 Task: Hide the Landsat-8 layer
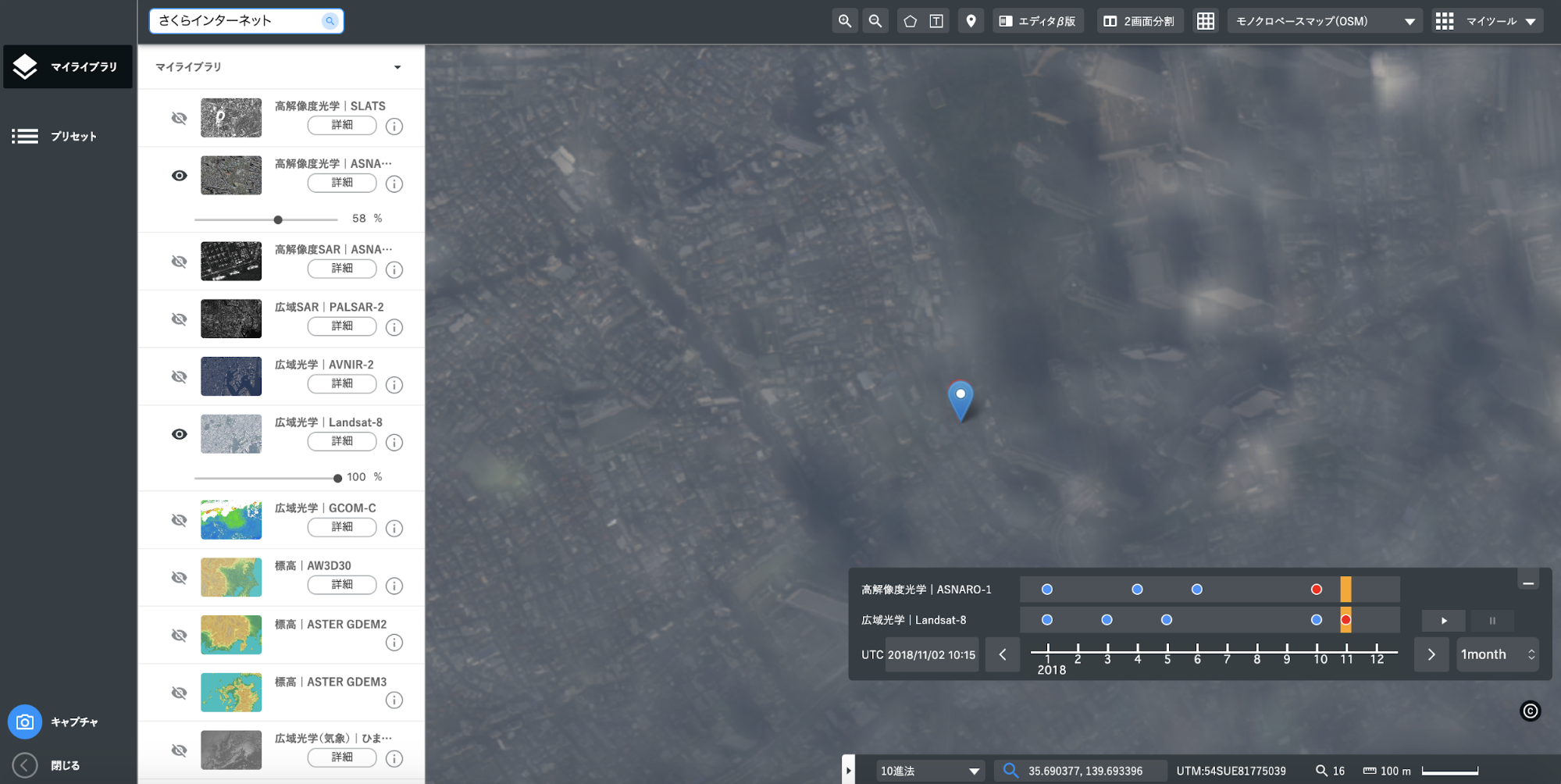(x=180, y=434)
